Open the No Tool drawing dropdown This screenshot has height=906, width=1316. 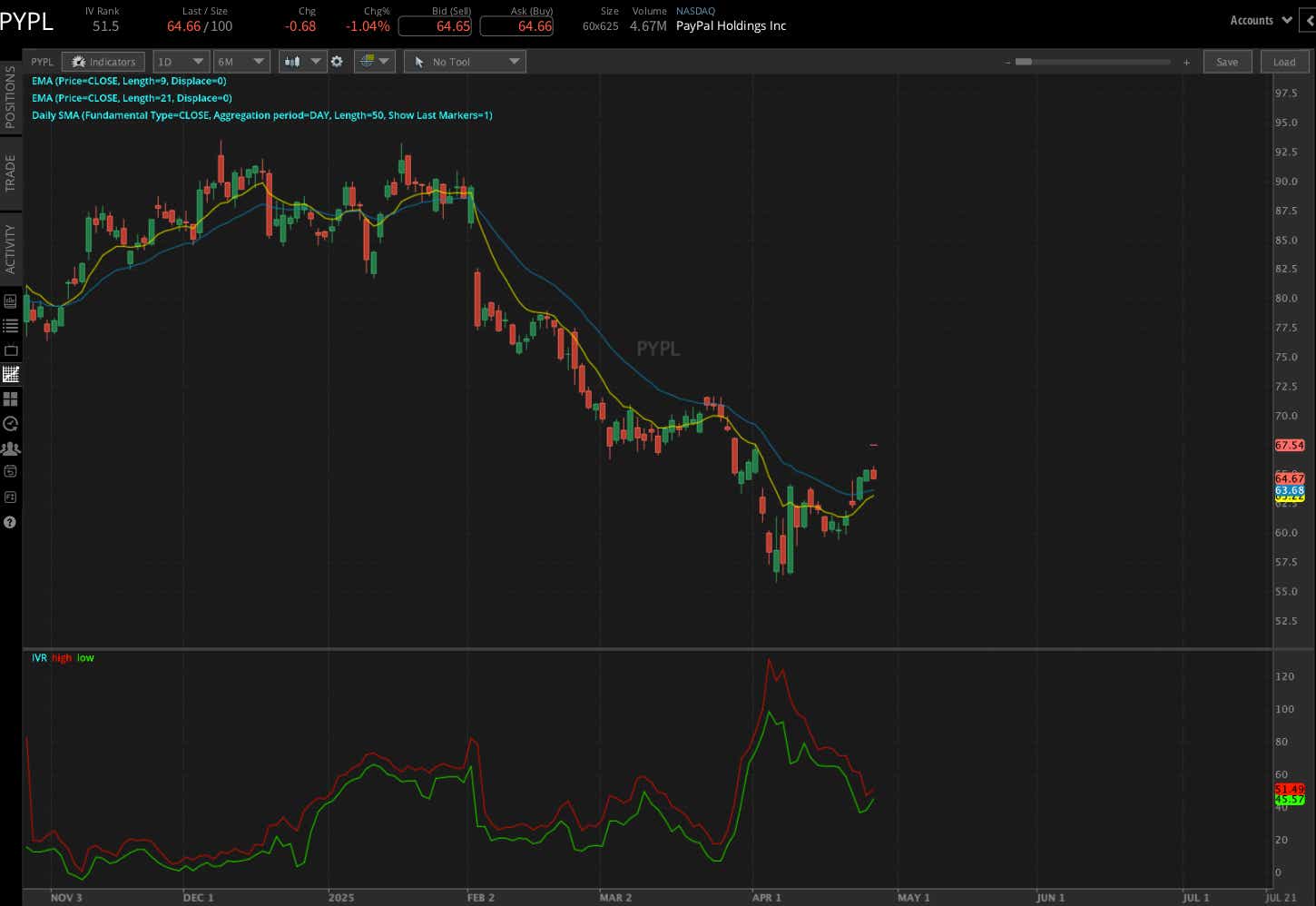(x=465, y=62)
